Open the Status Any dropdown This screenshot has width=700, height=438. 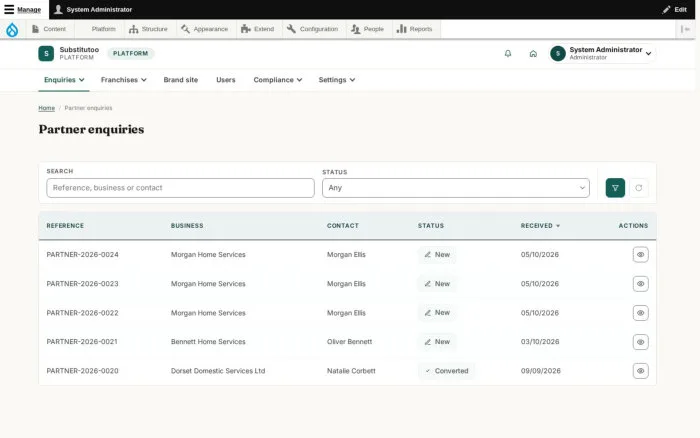(x=456, y=188)
